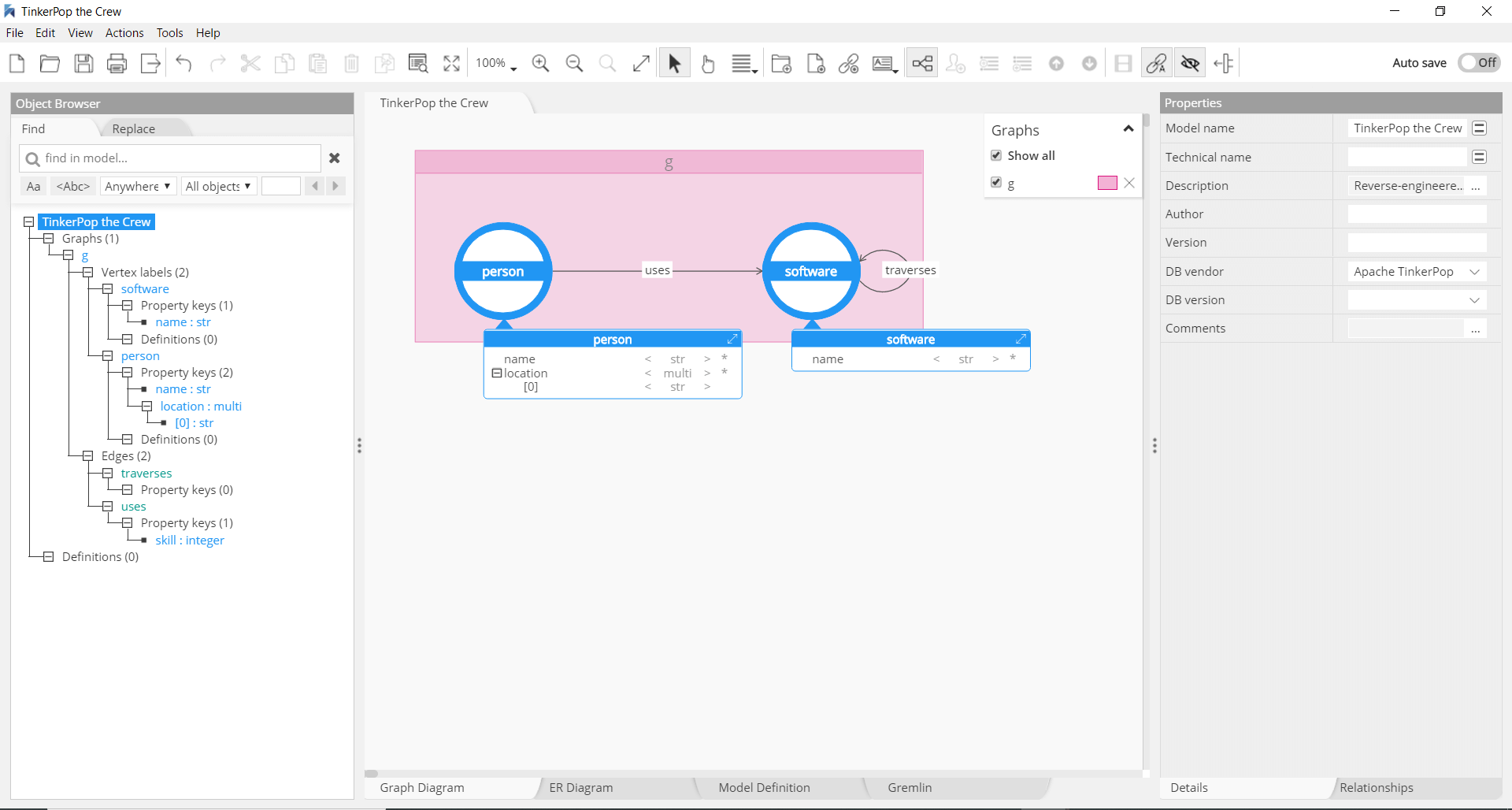Open the Comments ellipsis editor button
This screenshot has height=810, width=1512.
[x=1476, y=329]
